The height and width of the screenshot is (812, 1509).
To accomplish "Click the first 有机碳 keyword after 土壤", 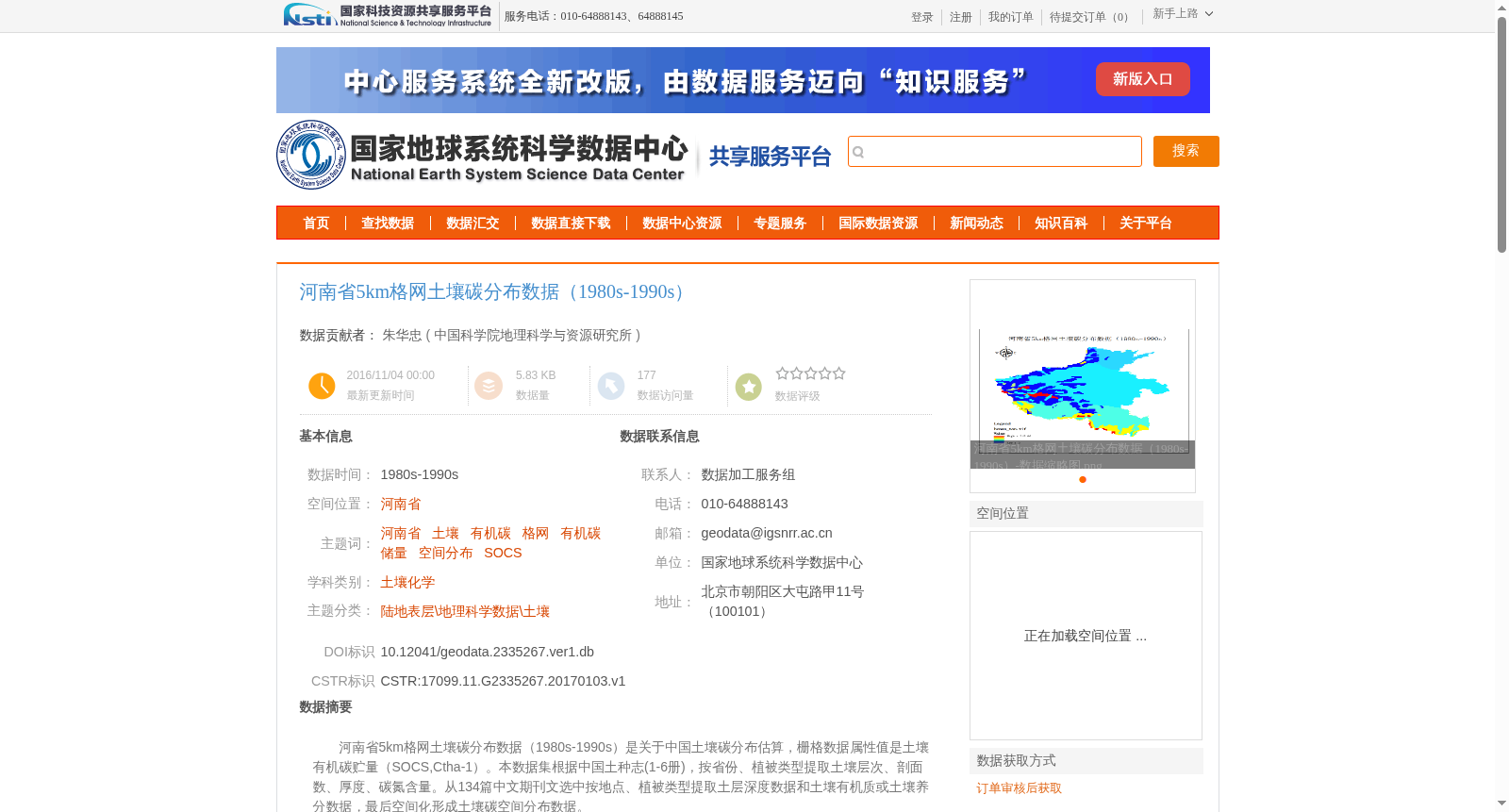I will click(490, 534).
